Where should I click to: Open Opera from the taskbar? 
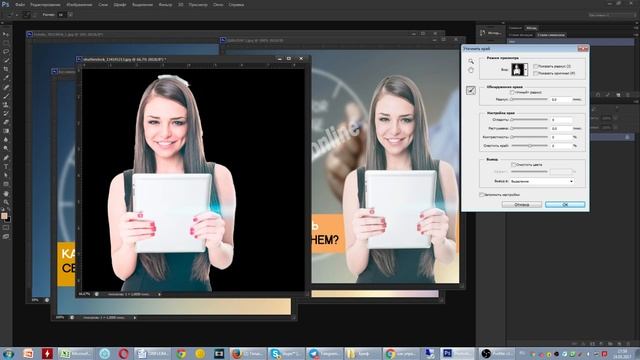click(123, 353)
